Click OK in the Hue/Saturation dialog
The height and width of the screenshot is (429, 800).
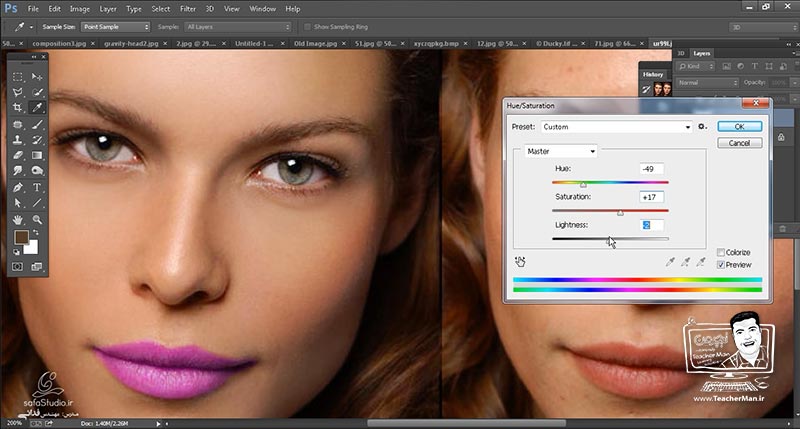tap(739, 127)
